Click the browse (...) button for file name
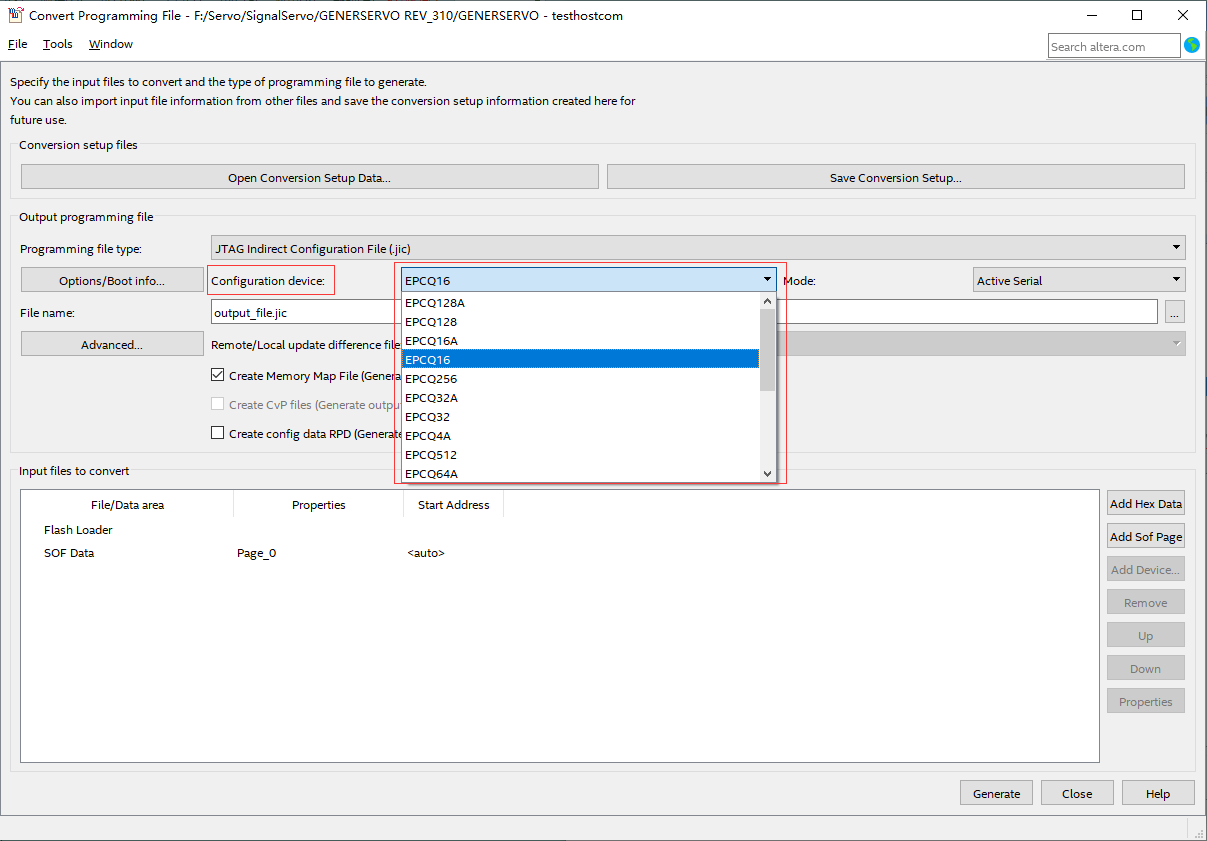The height and width of the screenshot is (841, 1207). (x=1174, y=312)
